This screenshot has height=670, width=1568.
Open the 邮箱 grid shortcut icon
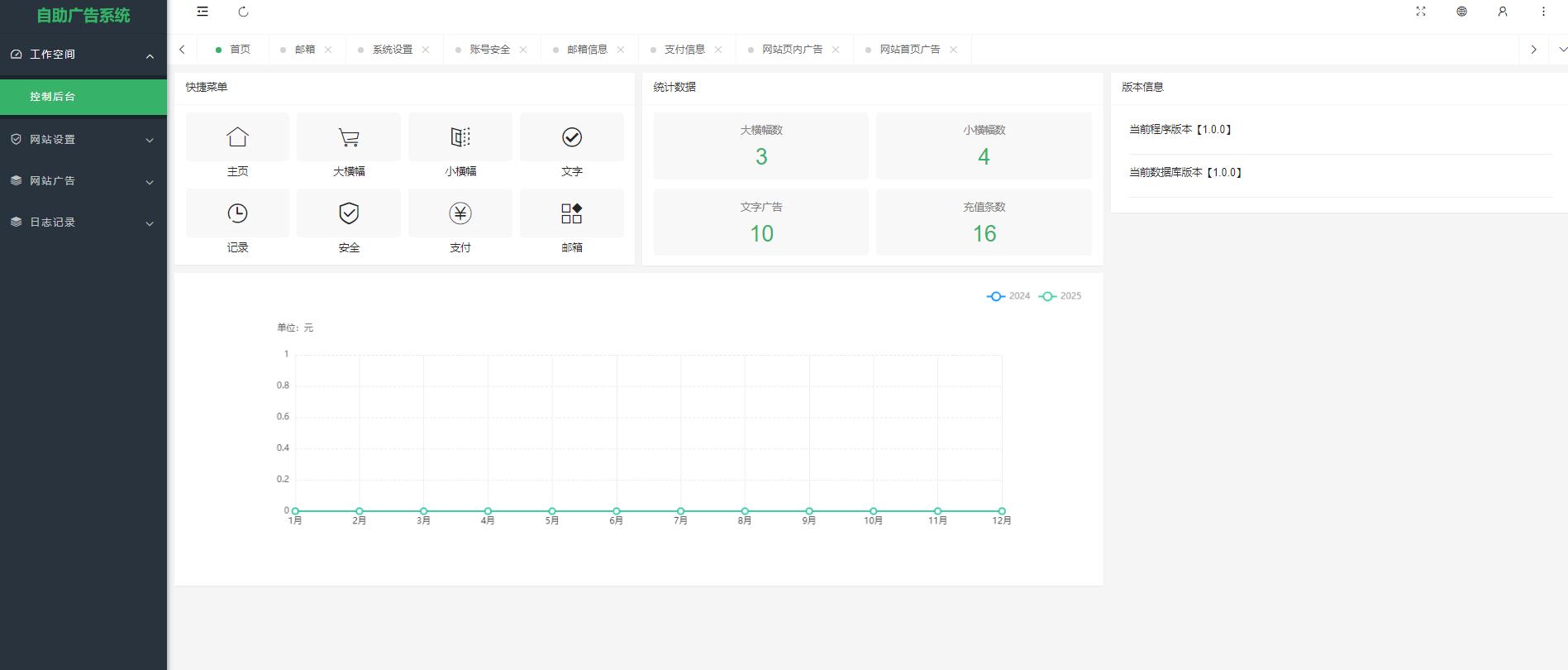point(572,213)
